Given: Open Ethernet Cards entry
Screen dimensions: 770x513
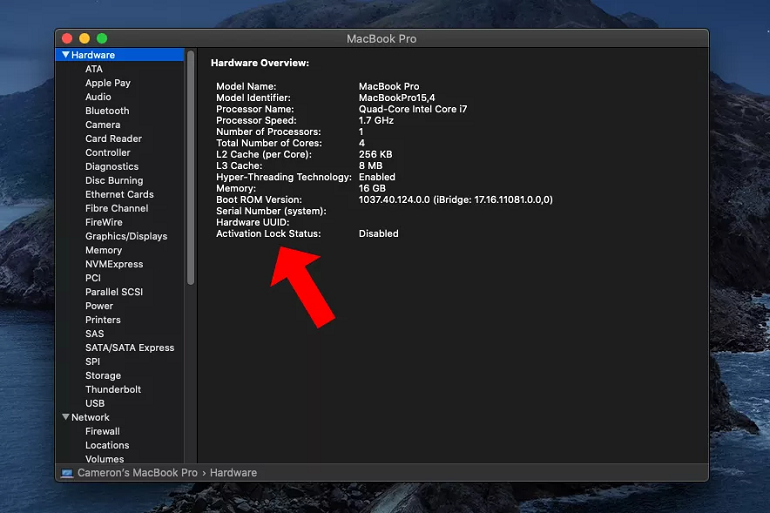Looking at the screenshot, I should tap(119, 194).
